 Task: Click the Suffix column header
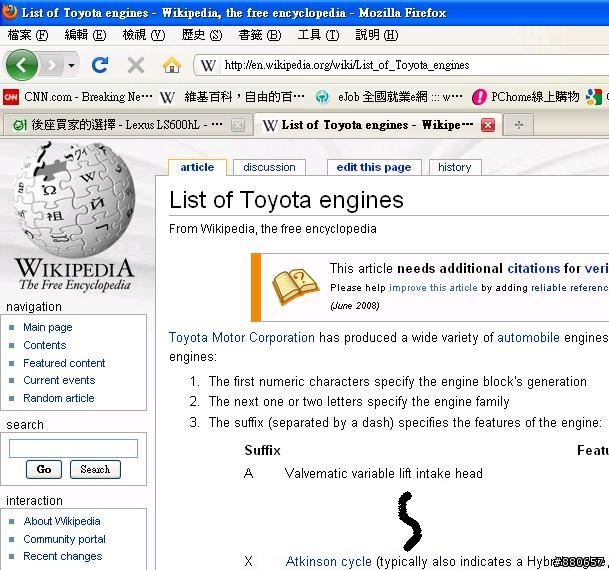[263, 450]
